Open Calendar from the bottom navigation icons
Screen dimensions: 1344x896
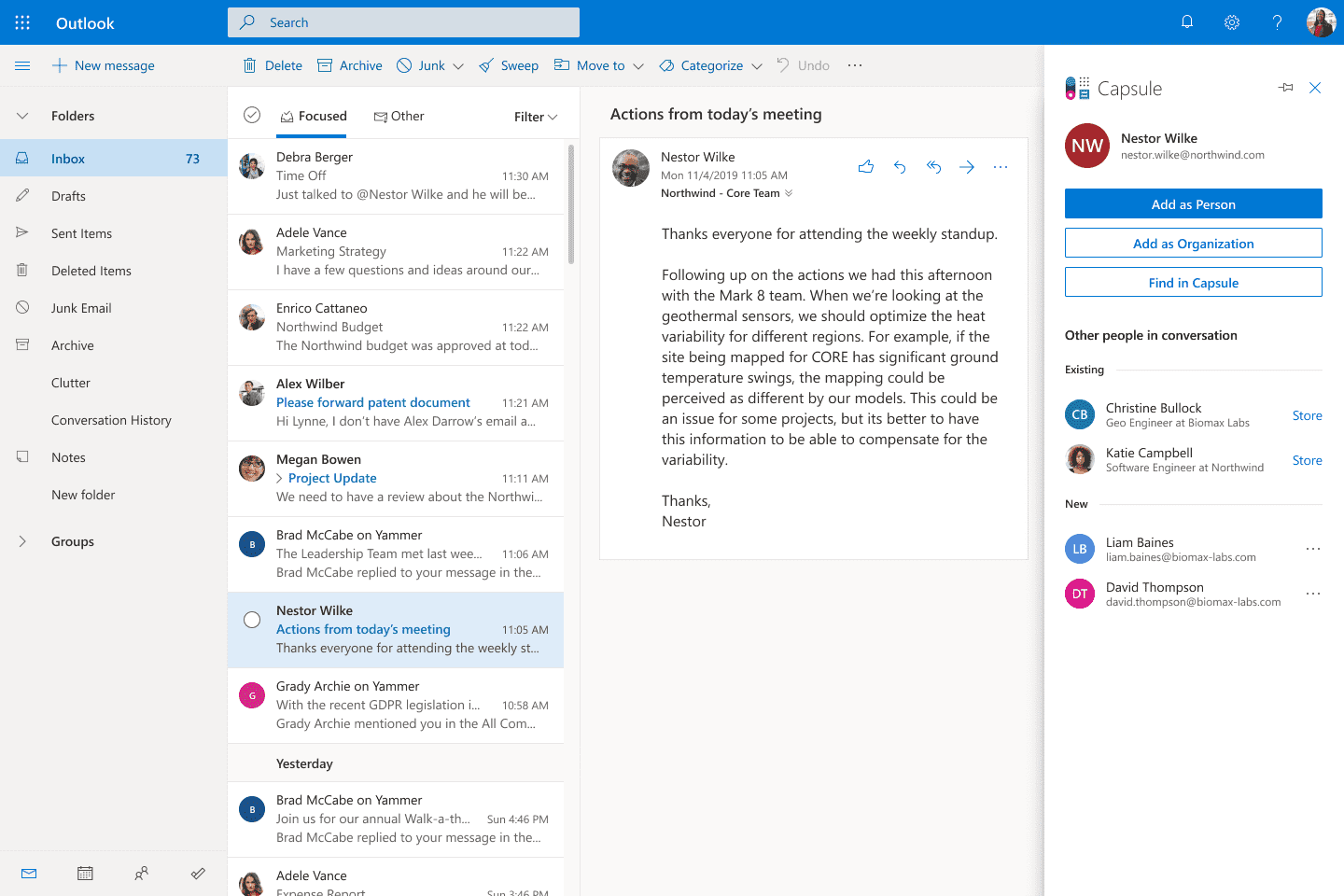(85, 873)
